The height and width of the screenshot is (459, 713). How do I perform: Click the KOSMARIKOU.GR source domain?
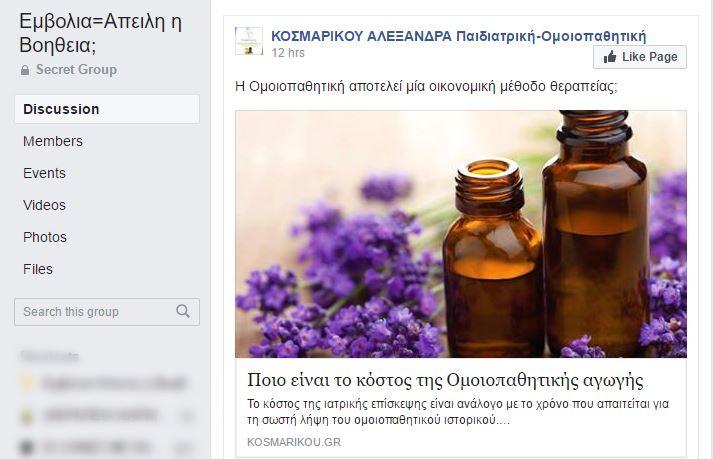click(294, 442)
